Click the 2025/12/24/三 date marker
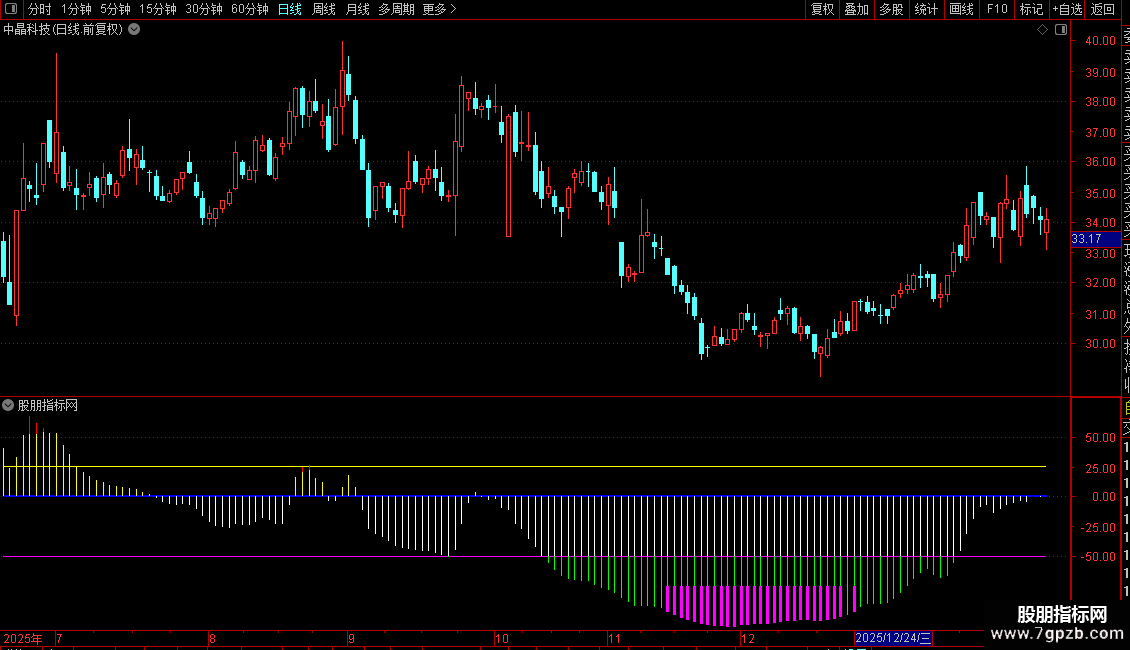This screenshot has width=1130, height=650. [893, 638]
